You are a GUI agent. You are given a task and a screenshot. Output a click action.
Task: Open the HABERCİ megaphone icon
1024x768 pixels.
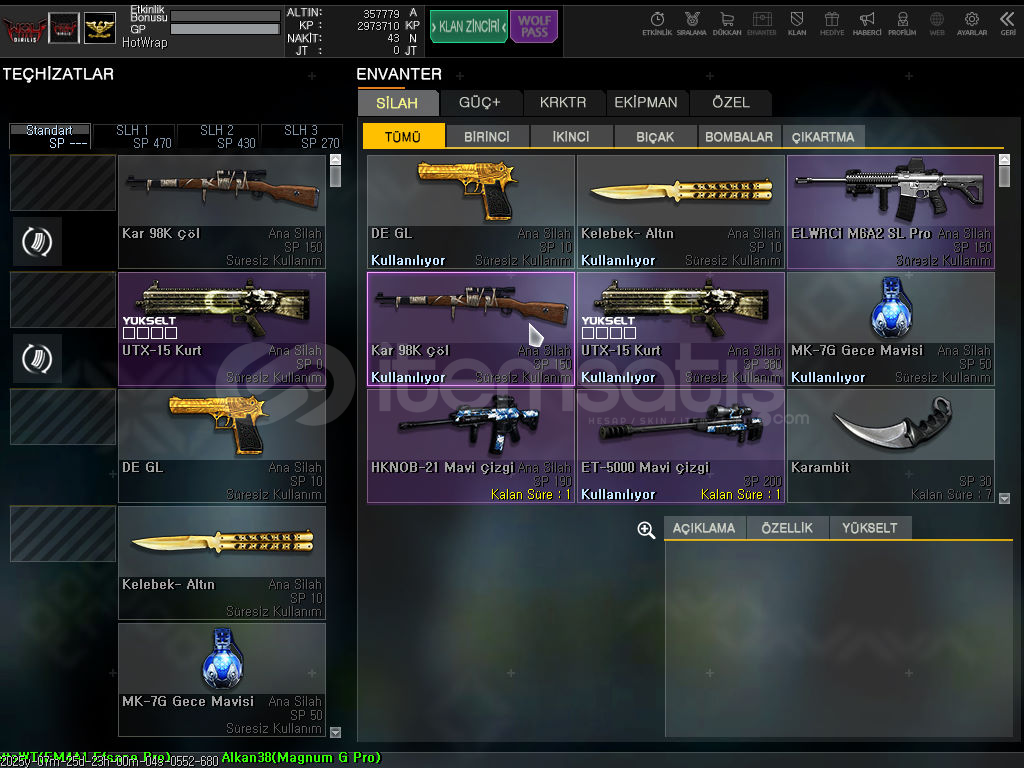pyautogui.click(x=867, y=24)
